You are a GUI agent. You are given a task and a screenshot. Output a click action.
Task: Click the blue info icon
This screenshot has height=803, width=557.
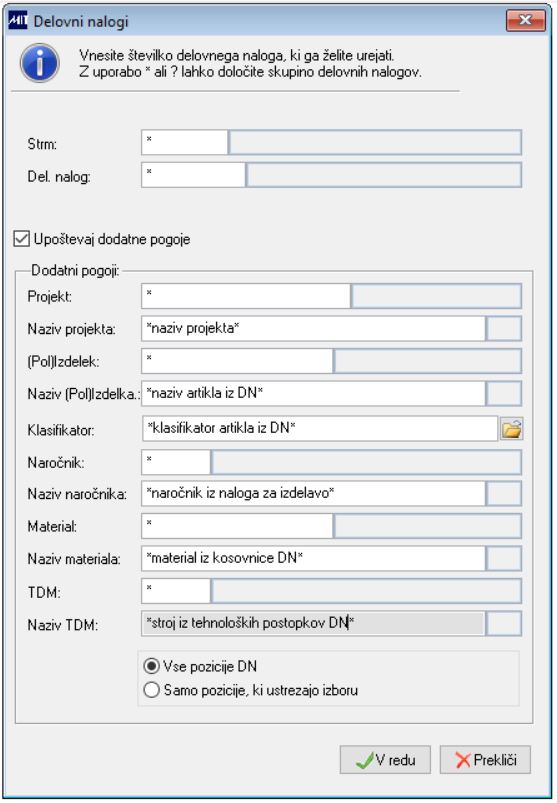point(39,64)
